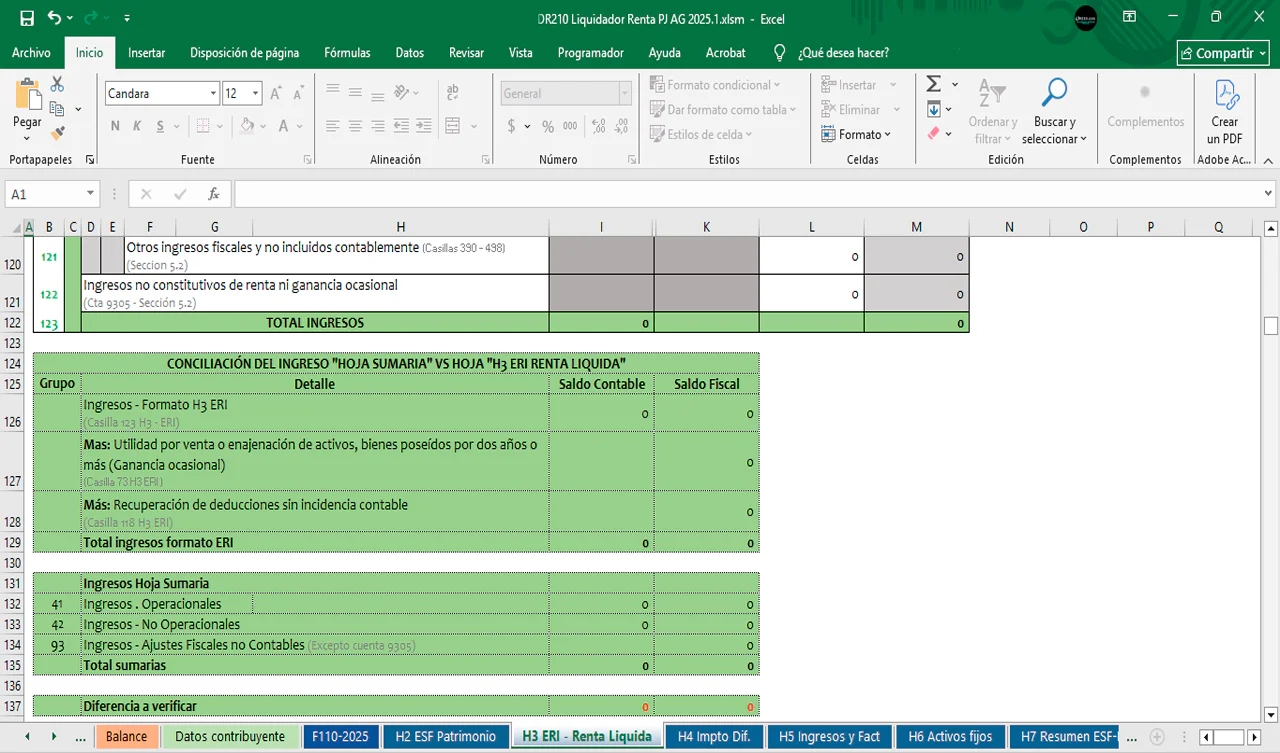1280x753 pixels.
Task: Click the Undo arrow icon
Action: pyautogui.click(x=54, y=19)
